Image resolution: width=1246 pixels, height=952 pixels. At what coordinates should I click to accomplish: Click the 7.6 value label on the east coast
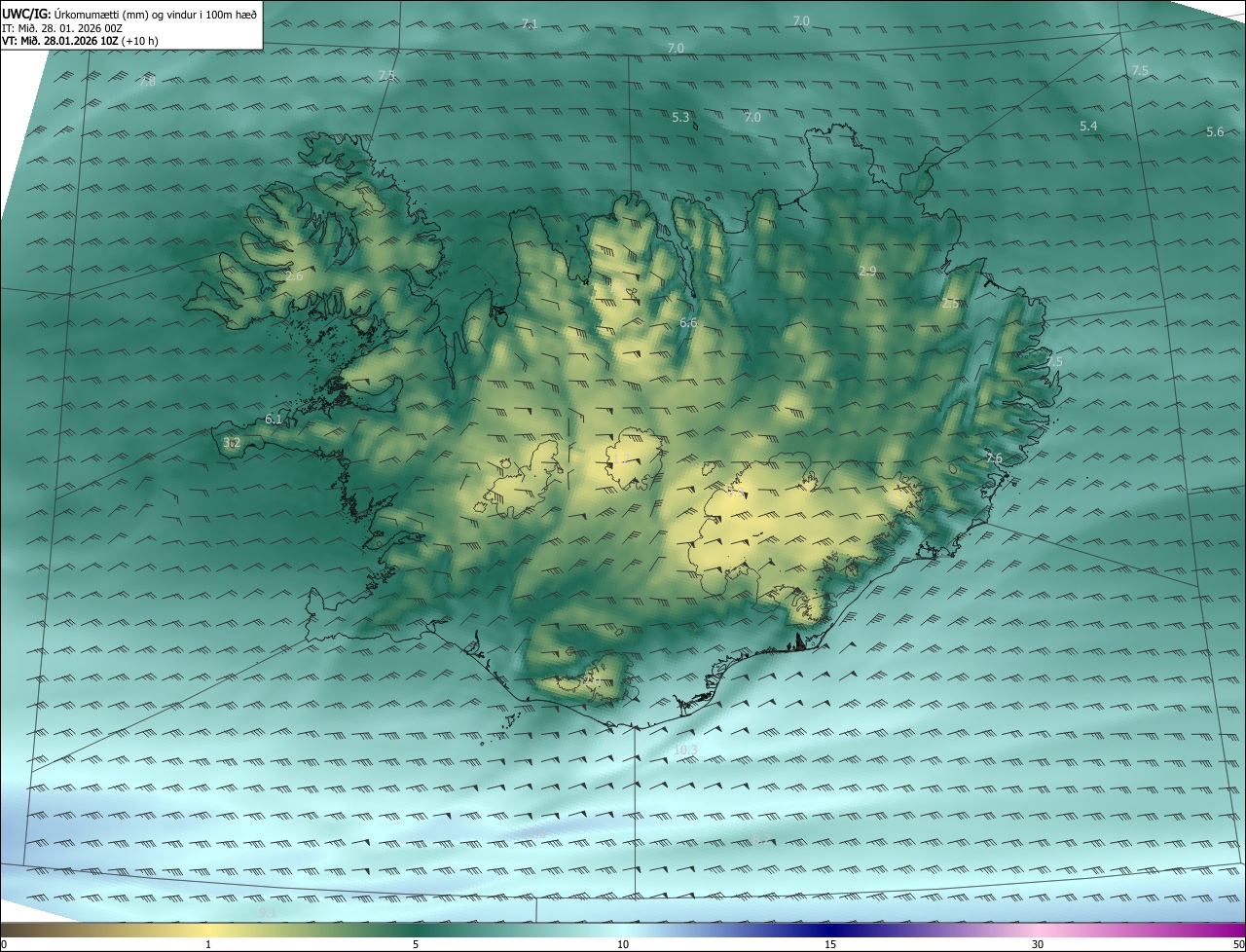point(994,458)
